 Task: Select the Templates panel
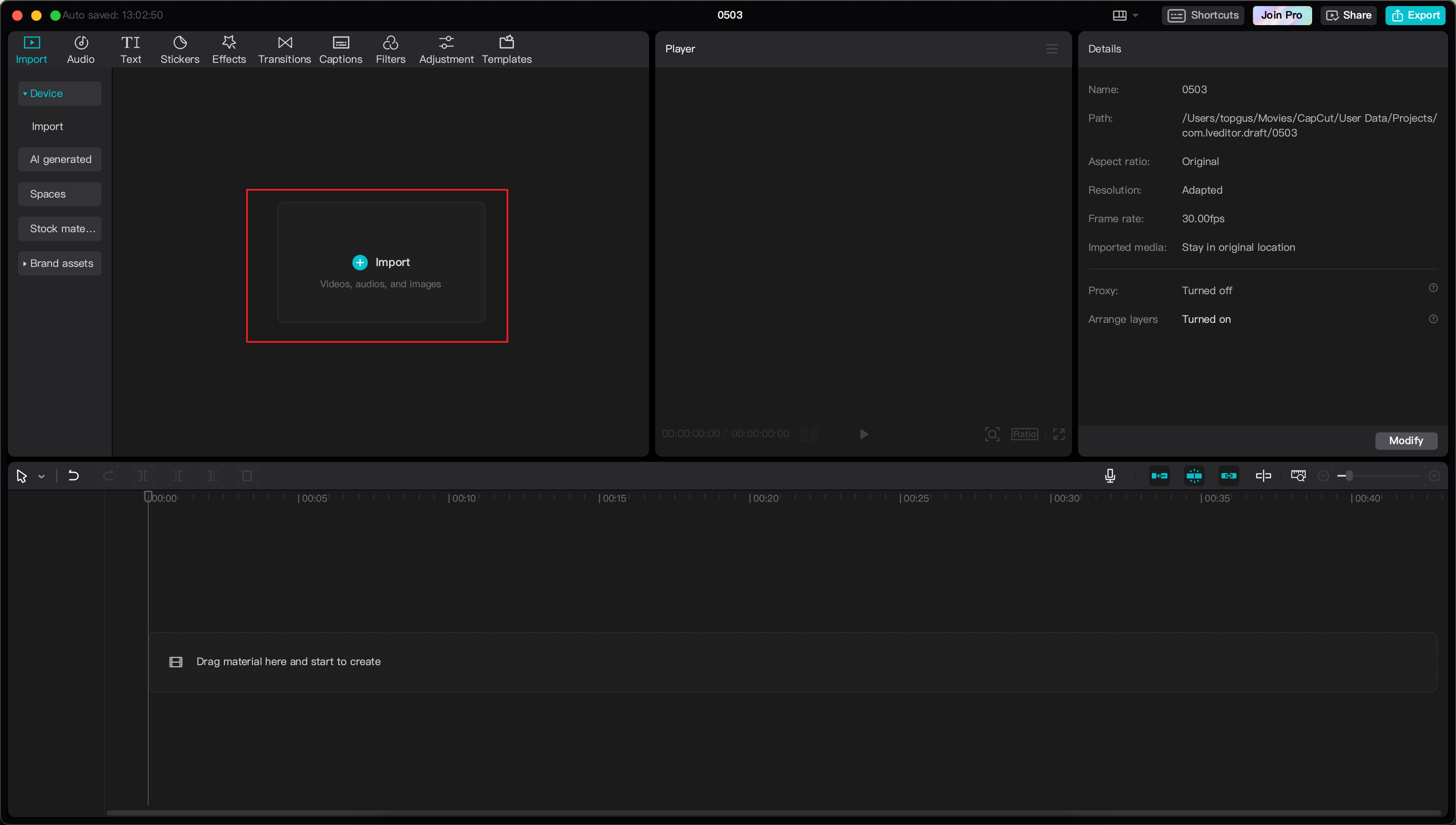(506, 48)
